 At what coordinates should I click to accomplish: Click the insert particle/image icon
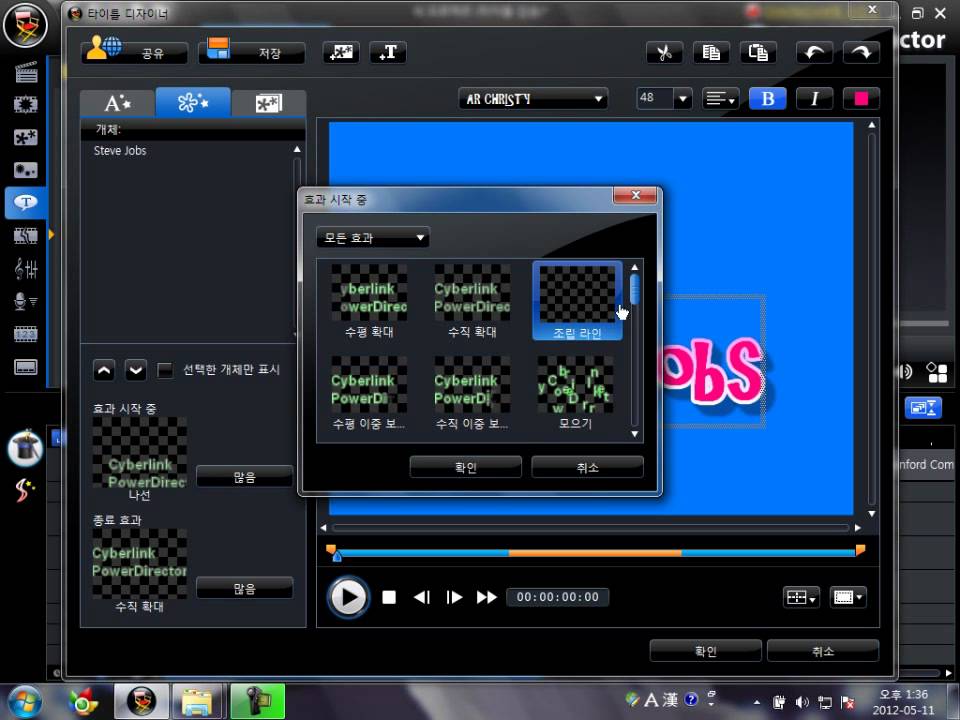point(341,53)
